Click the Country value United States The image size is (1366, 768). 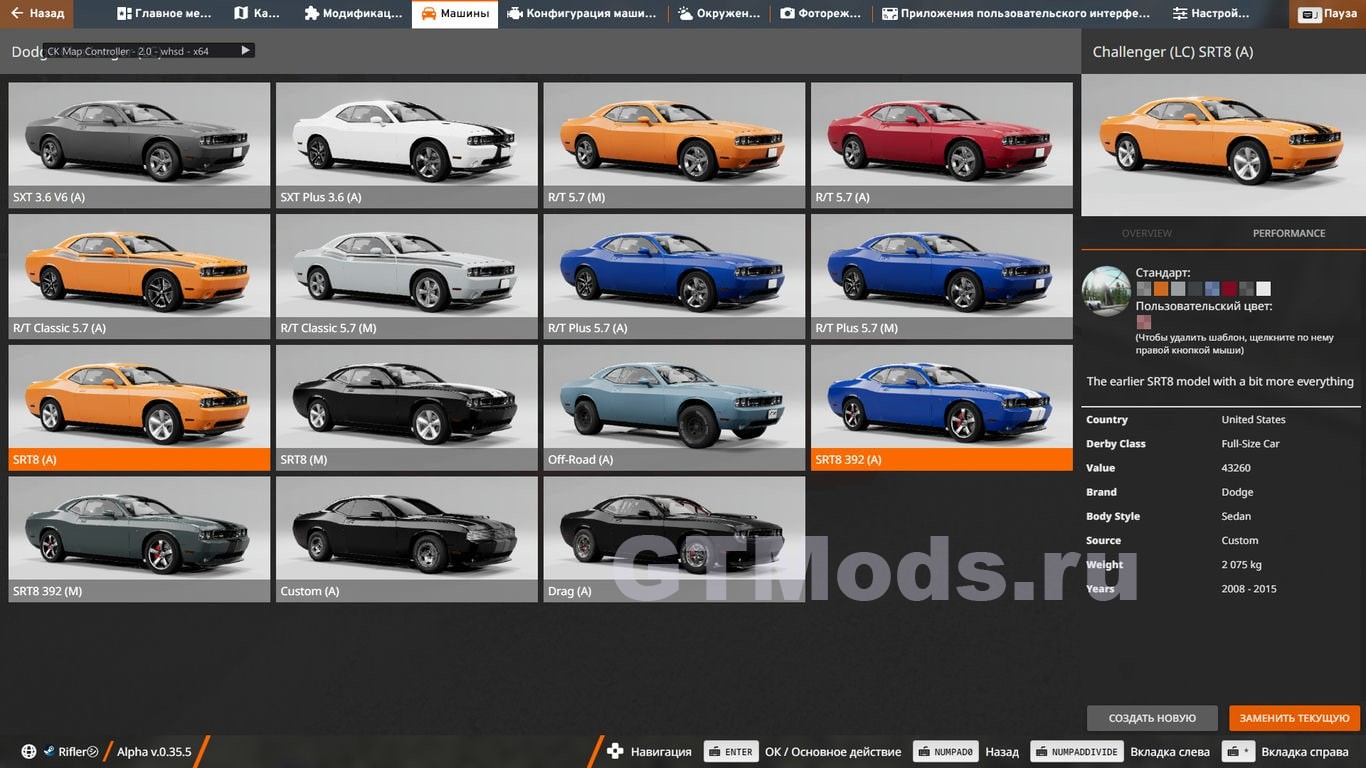[x=1253, y=420]
